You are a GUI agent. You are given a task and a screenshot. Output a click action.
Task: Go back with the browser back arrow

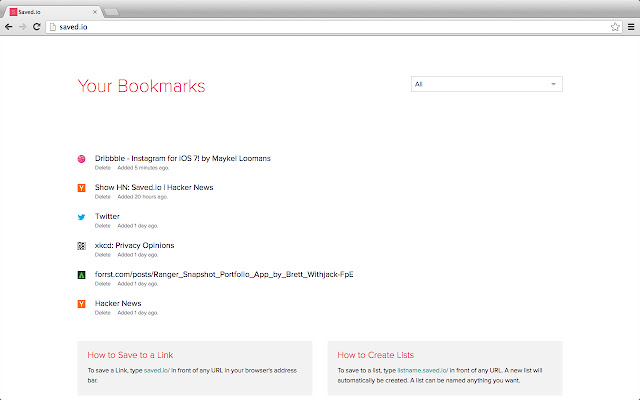[9, 27]
